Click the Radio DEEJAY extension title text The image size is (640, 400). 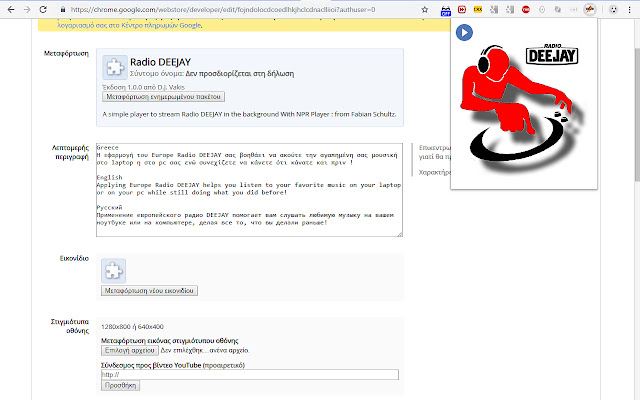(x=160, y=62)
